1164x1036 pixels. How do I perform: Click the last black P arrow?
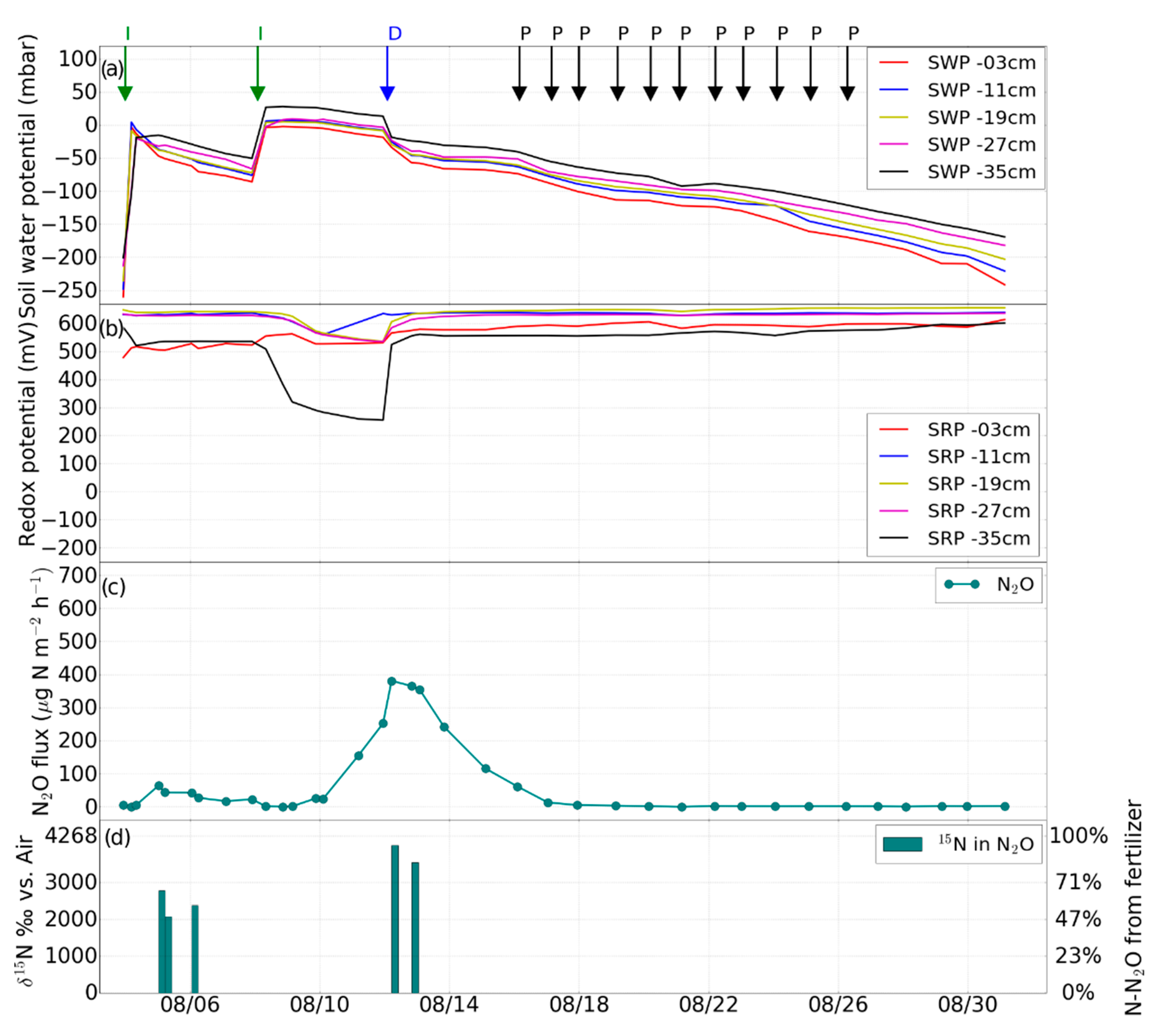pyautogui.click(x=847, y=93)
